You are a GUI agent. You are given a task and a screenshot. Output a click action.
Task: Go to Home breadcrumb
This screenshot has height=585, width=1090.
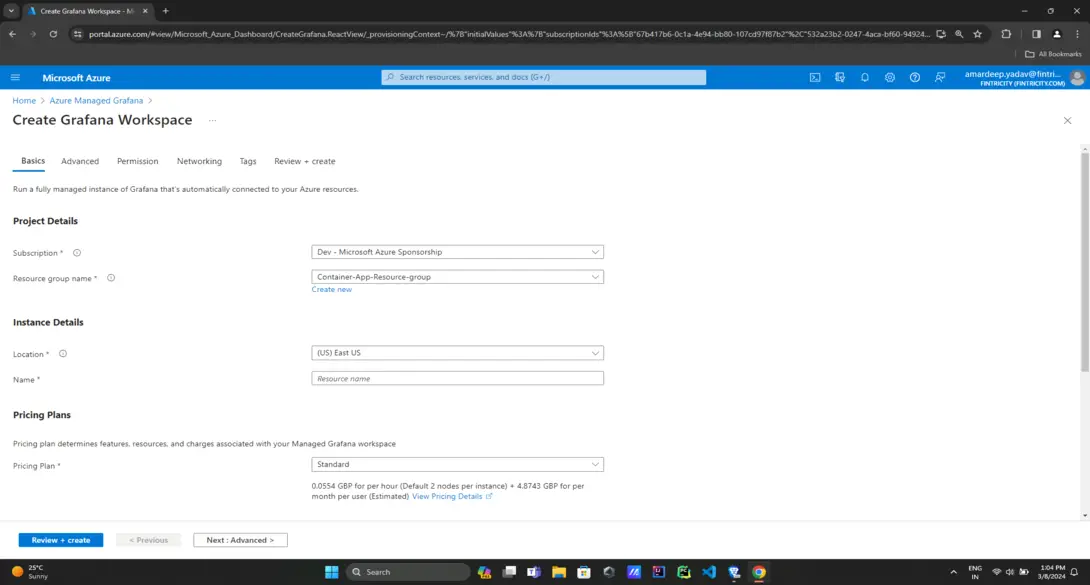(x=24, y=101)
